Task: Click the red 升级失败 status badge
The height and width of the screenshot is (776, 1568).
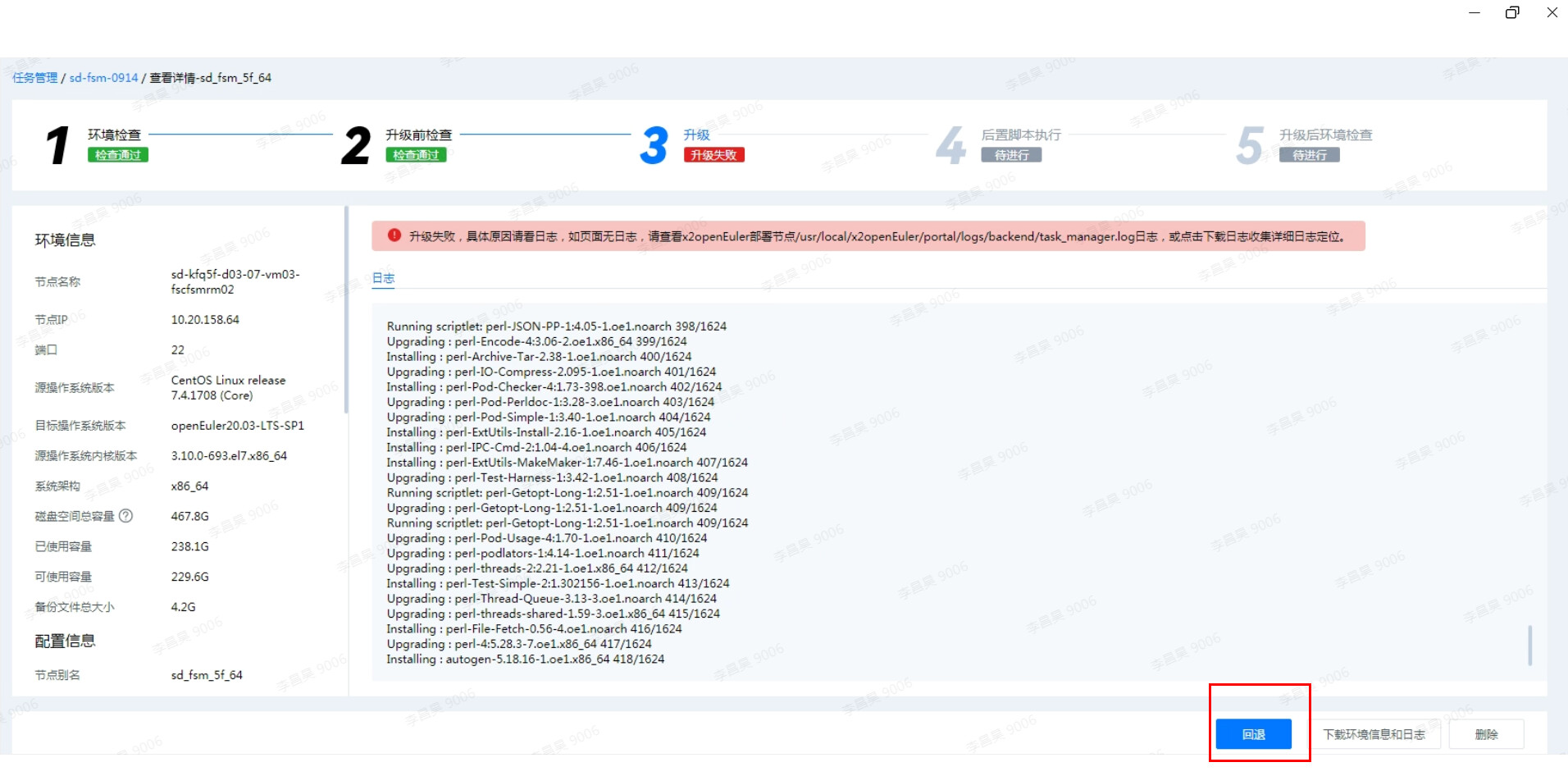Action: pos(713,155)
